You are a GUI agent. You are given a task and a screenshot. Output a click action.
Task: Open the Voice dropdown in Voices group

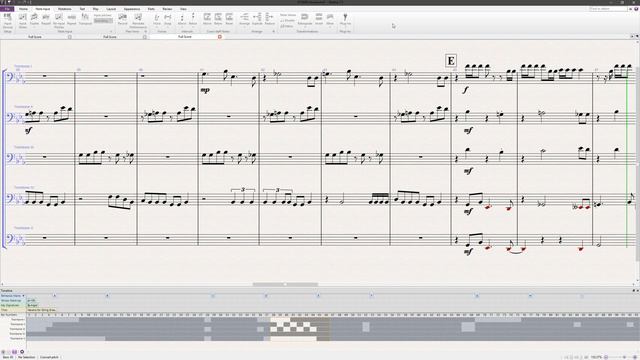pyautogui.click(x=157, y=20)
